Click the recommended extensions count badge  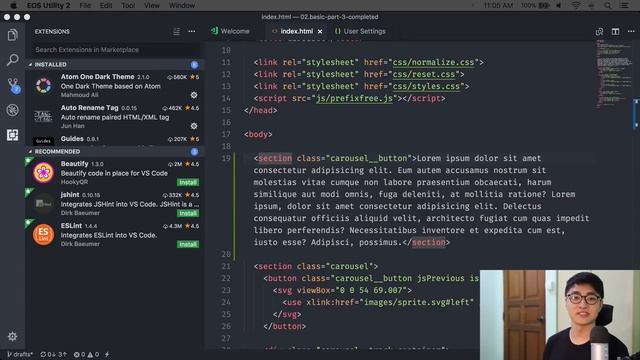point(194,151)
